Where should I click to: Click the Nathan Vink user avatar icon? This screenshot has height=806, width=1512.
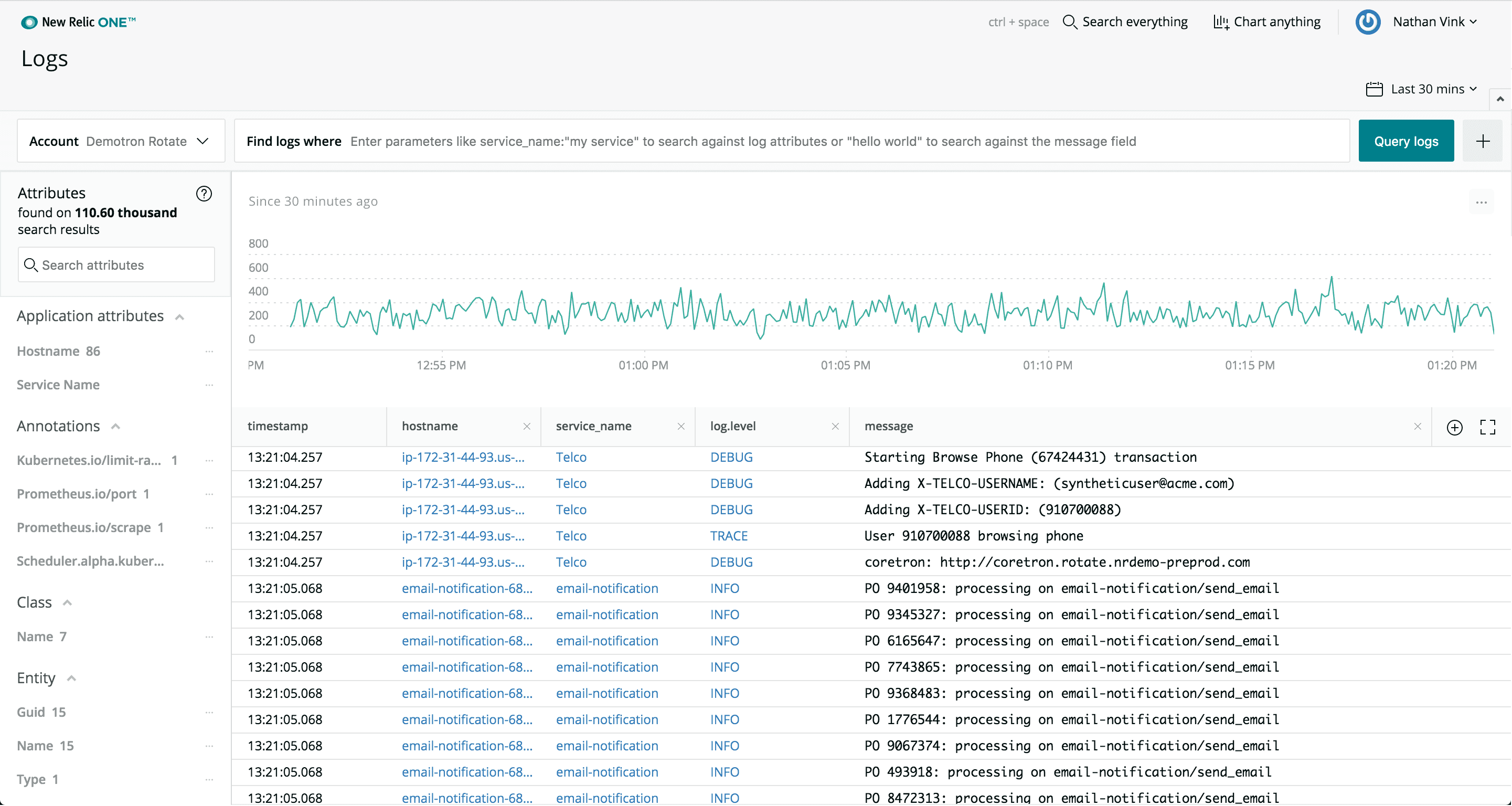point(1368,23)
